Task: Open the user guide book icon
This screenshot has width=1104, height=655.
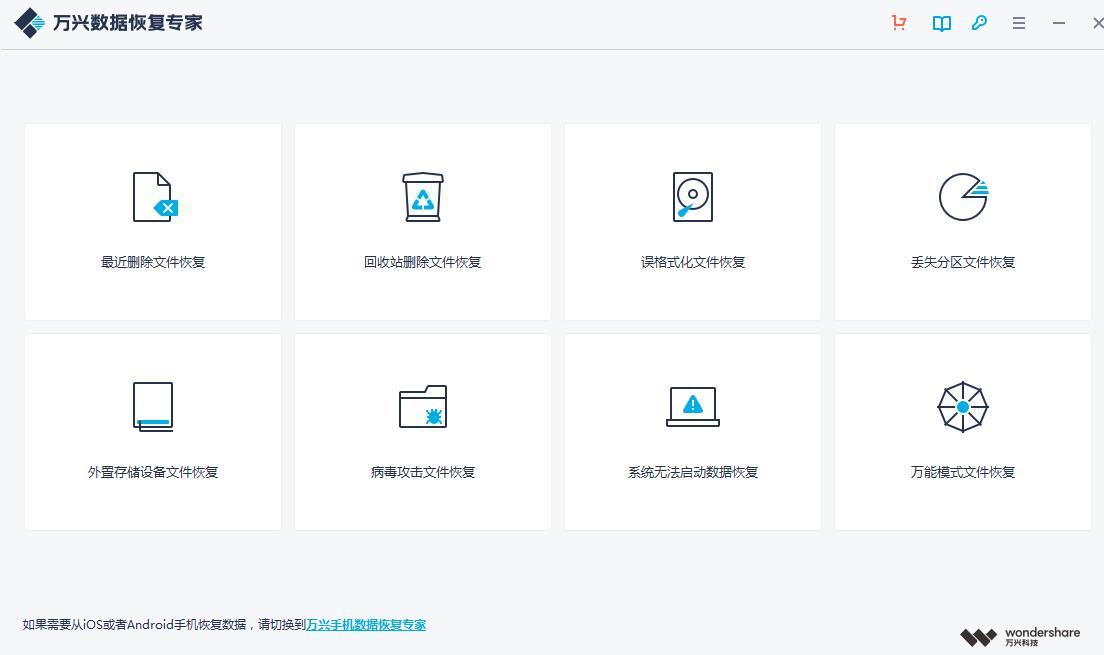Action: click(x=940, y=22)
